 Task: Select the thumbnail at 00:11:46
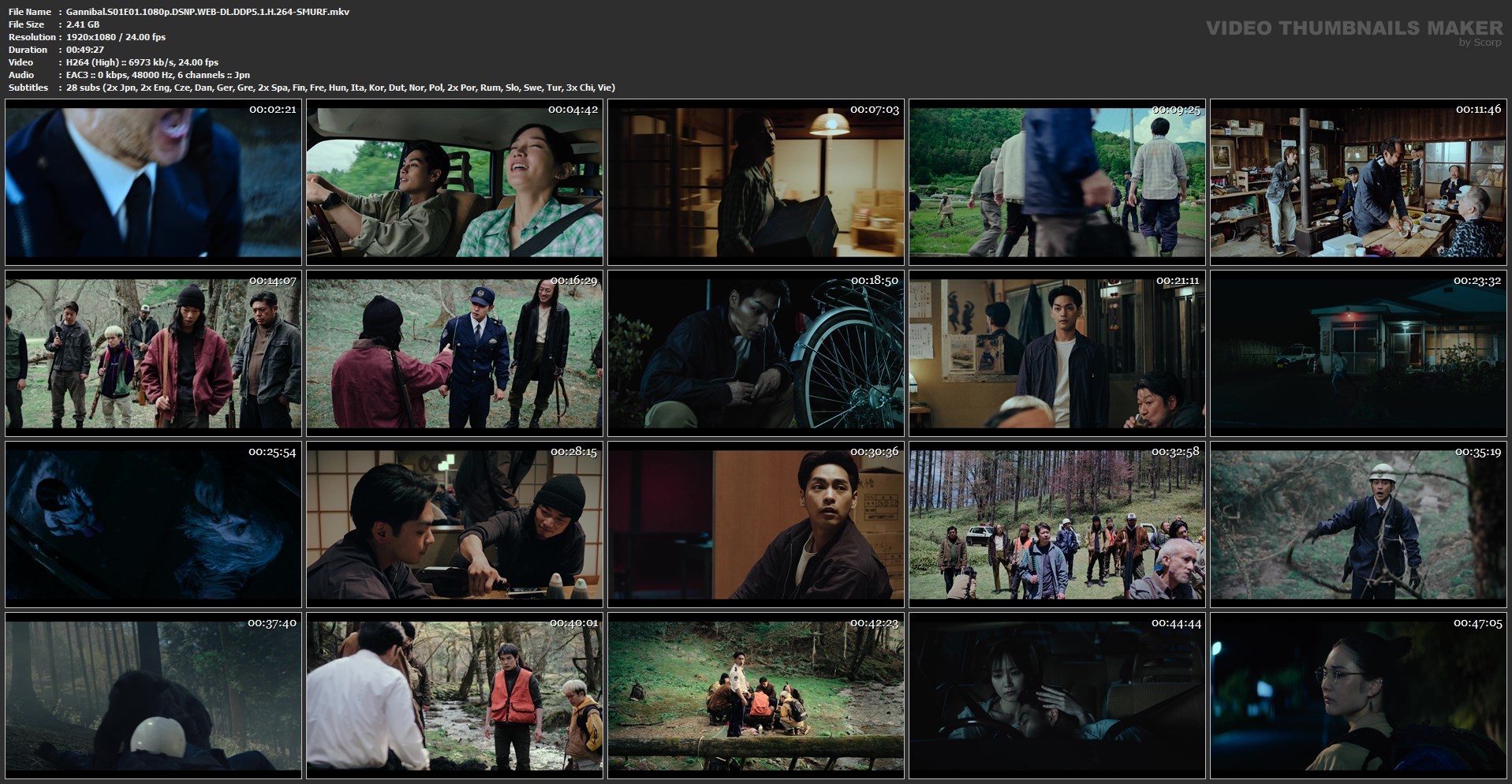(1358, 182)
